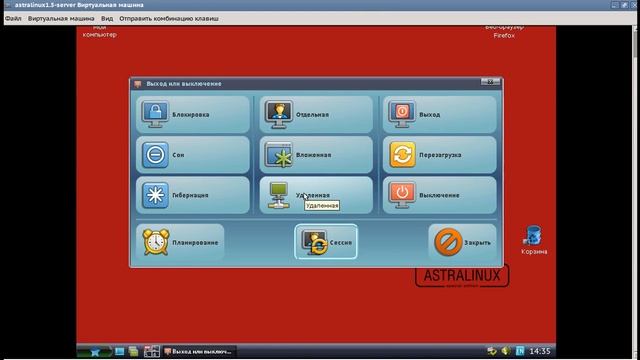Open the Виртуальная машина menu

(61, 18)
